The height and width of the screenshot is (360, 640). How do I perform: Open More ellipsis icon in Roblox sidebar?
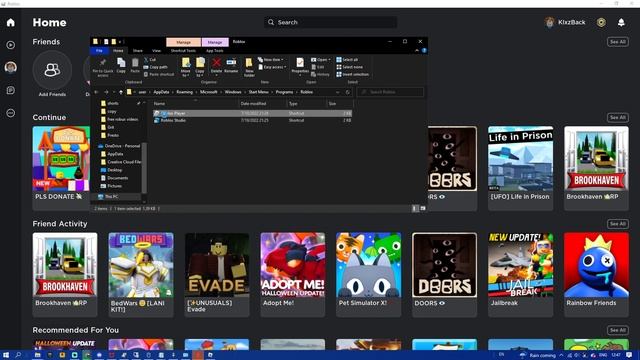pyautogui.click(x=11, y=113)
